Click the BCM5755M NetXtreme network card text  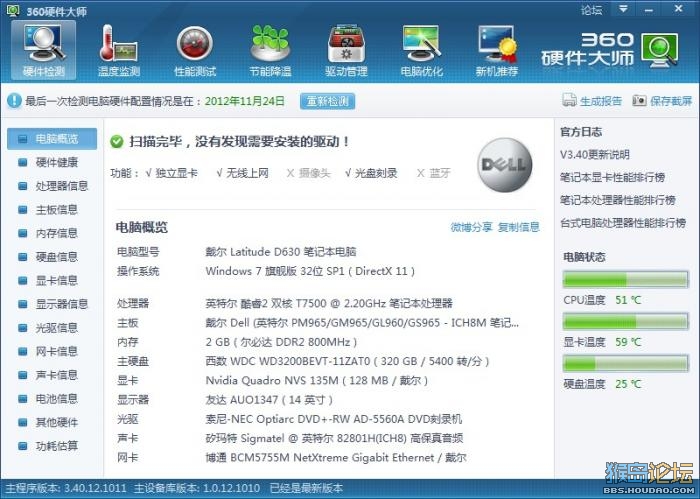click(x=336, y=457)
